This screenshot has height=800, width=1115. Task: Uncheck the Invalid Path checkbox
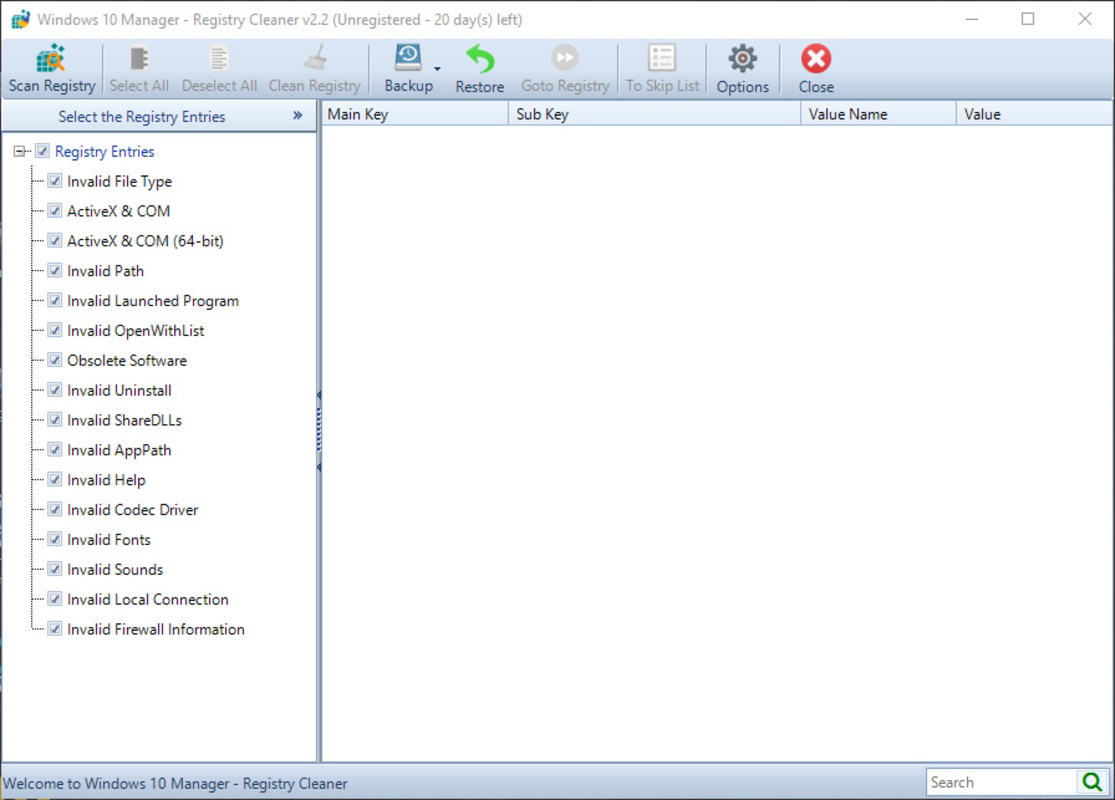coord(55,270)
